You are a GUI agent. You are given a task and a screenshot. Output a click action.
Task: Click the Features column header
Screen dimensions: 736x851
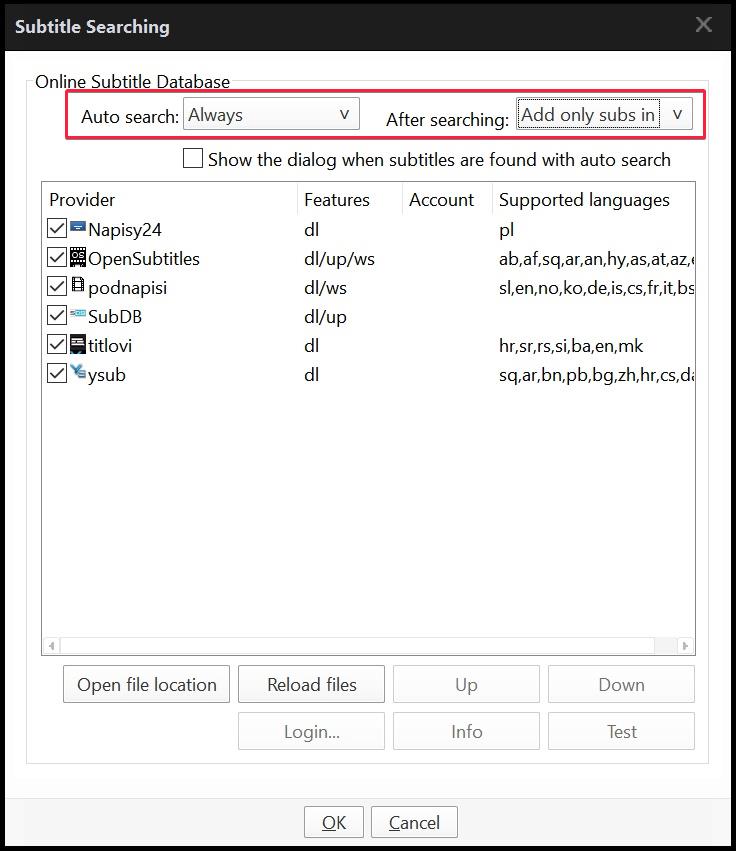tap(350, 200)
